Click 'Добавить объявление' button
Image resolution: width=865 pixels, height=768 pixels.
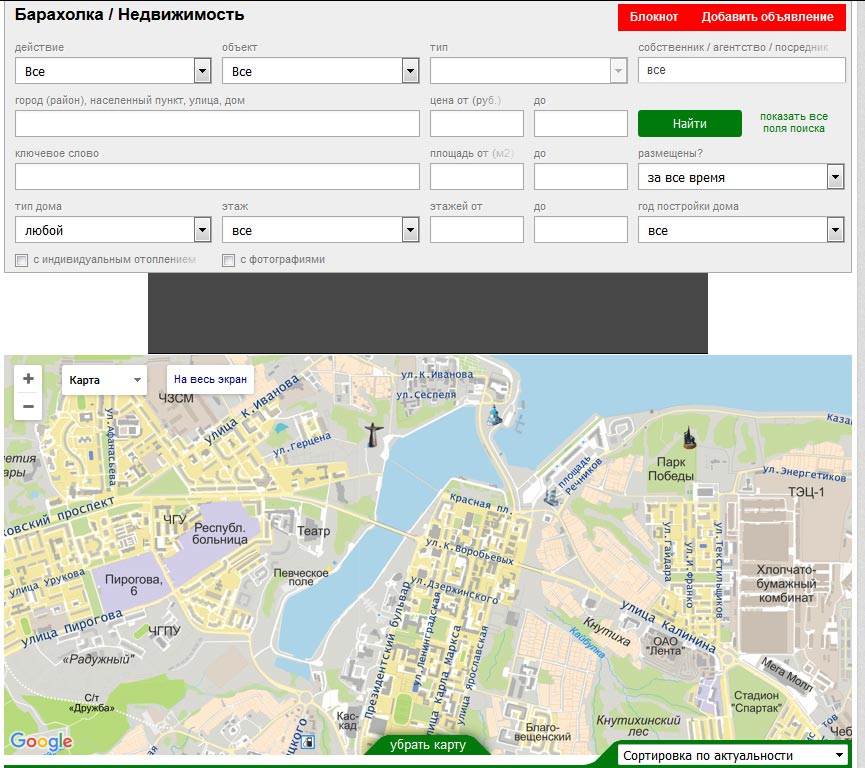[767, 17]
